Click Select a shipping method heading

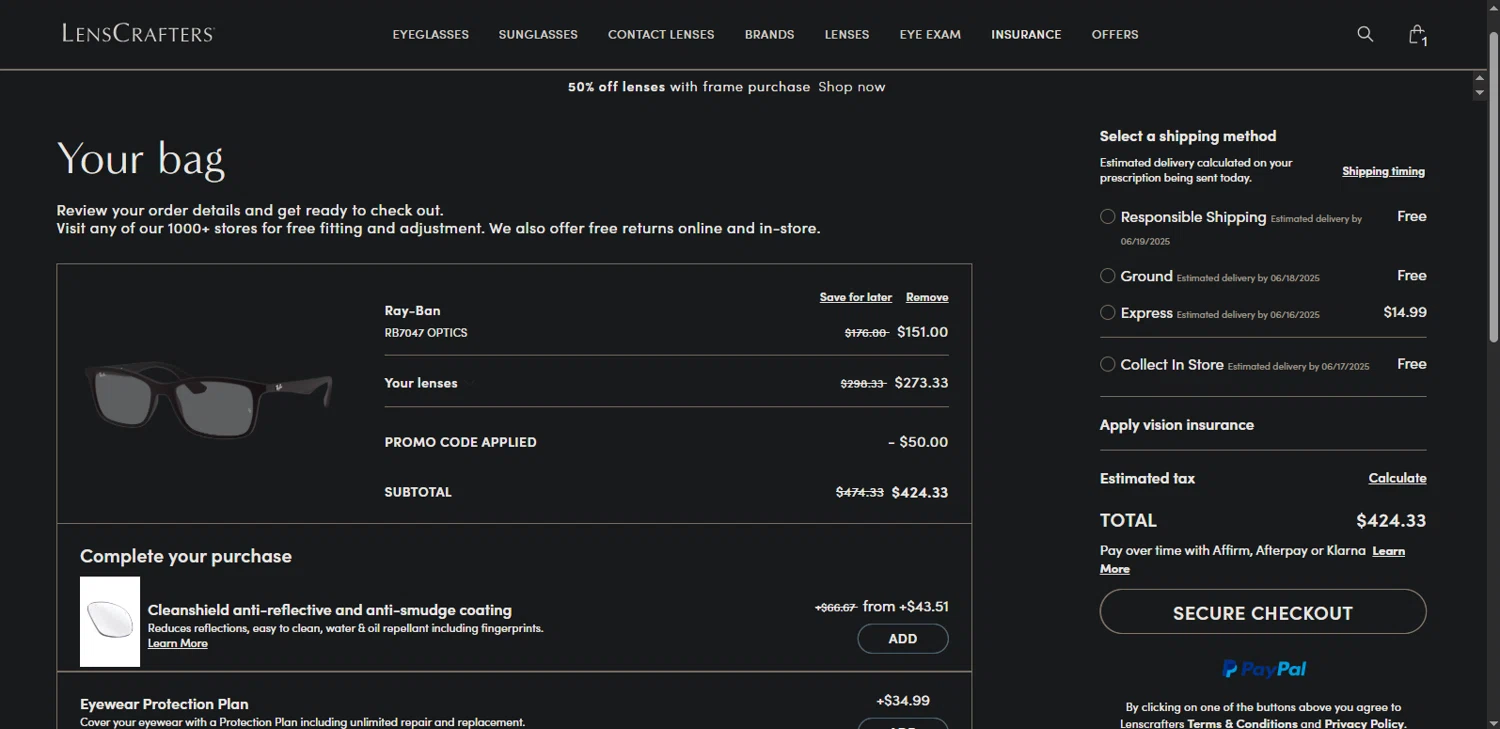click(1188, 136)
